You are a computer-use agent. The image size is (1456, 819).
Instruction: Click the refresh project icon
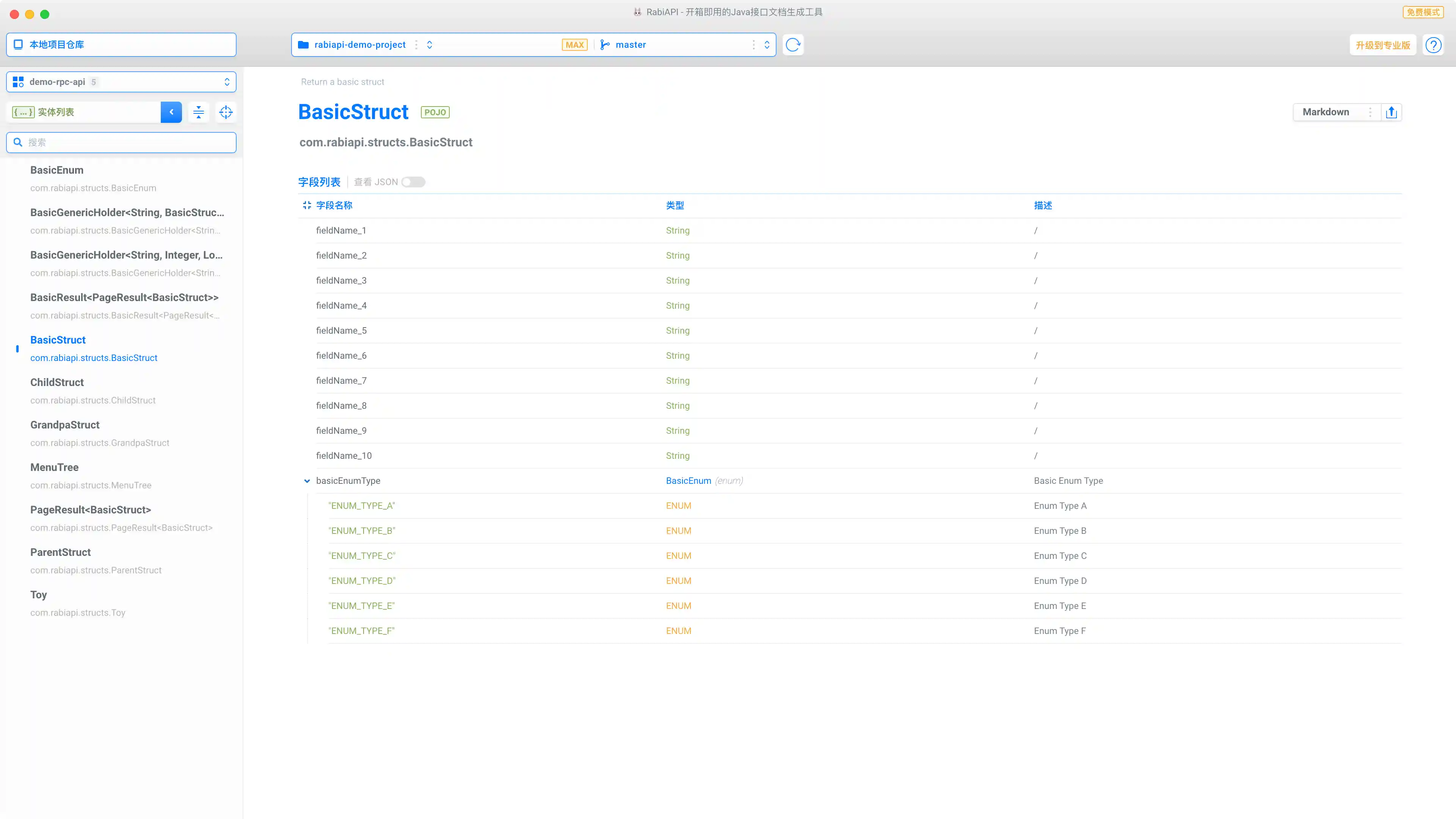793,45
